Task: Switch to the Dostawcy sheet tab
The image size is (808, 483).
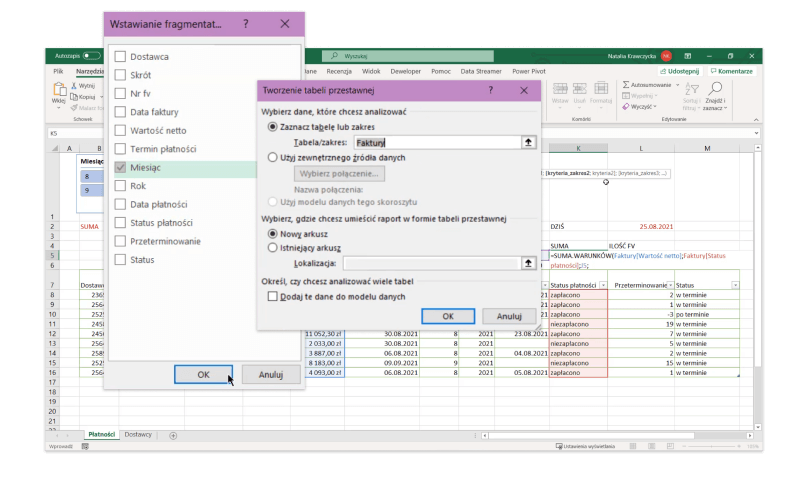Action: [138, 435]
